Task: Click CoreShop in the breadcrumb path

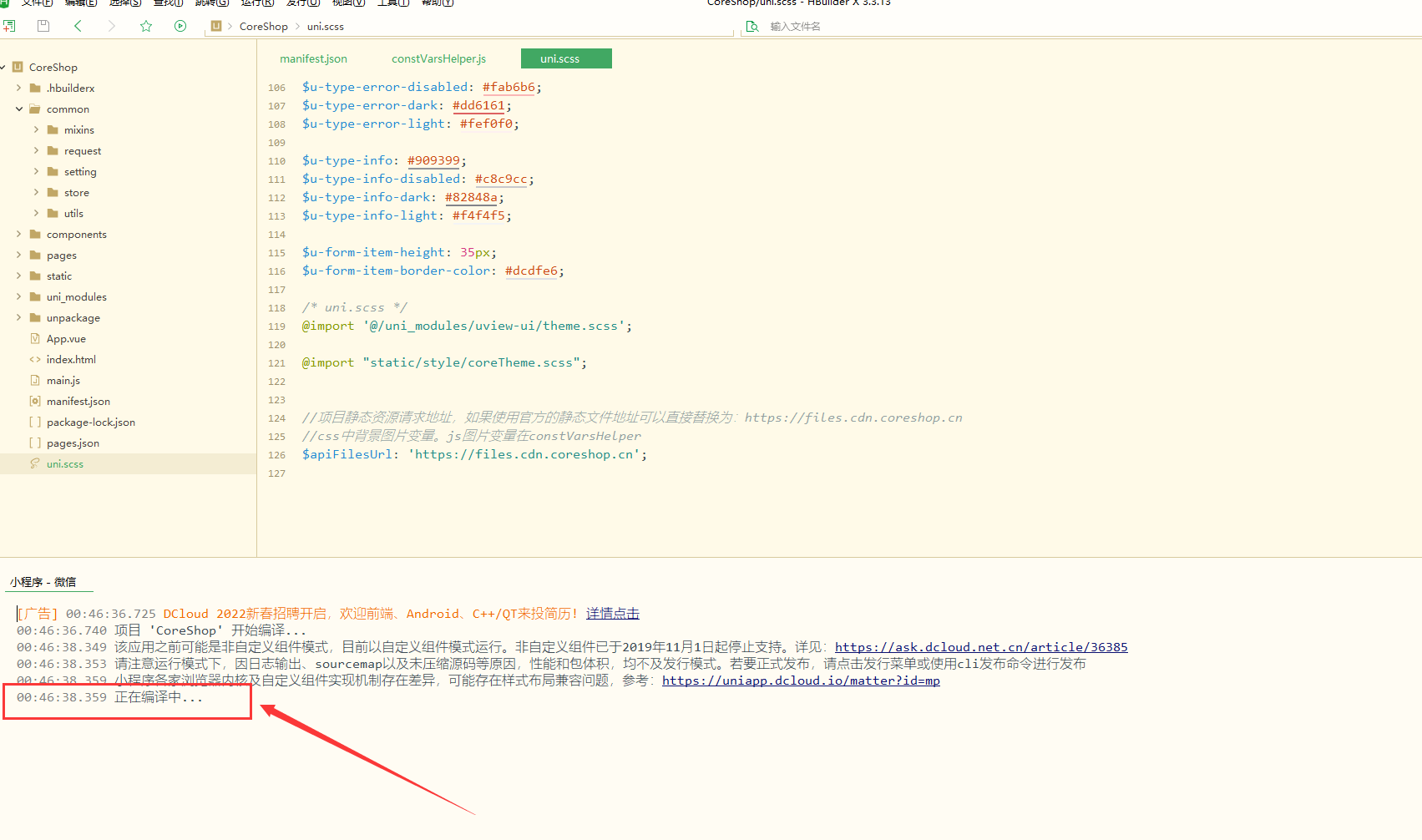Action: [x=263, y=27]
